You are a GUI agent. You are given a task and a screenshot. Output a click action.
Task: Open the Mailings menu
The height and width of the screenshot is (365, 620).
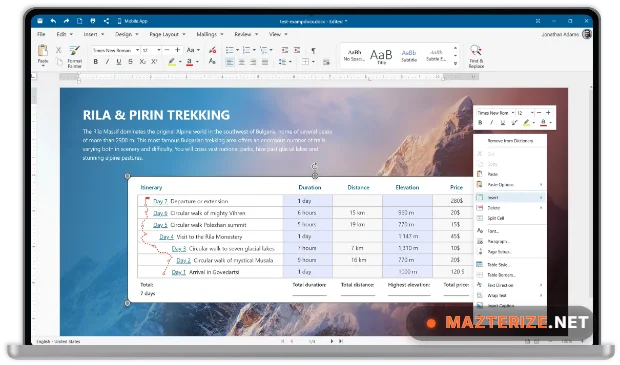coord(210,34)
